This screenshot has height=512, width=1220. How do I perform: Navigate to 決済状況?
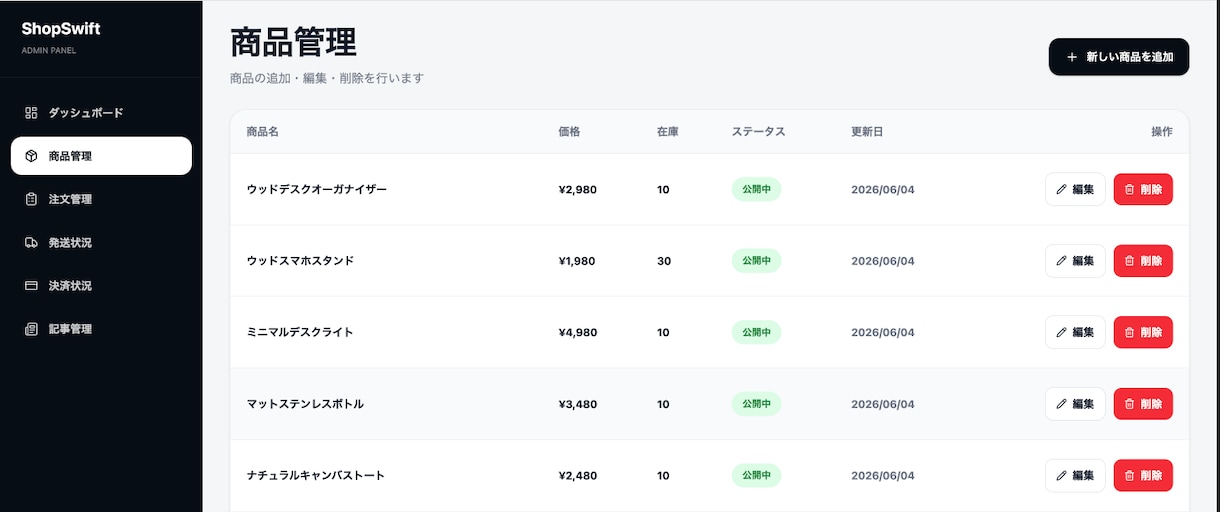point(101,285)
